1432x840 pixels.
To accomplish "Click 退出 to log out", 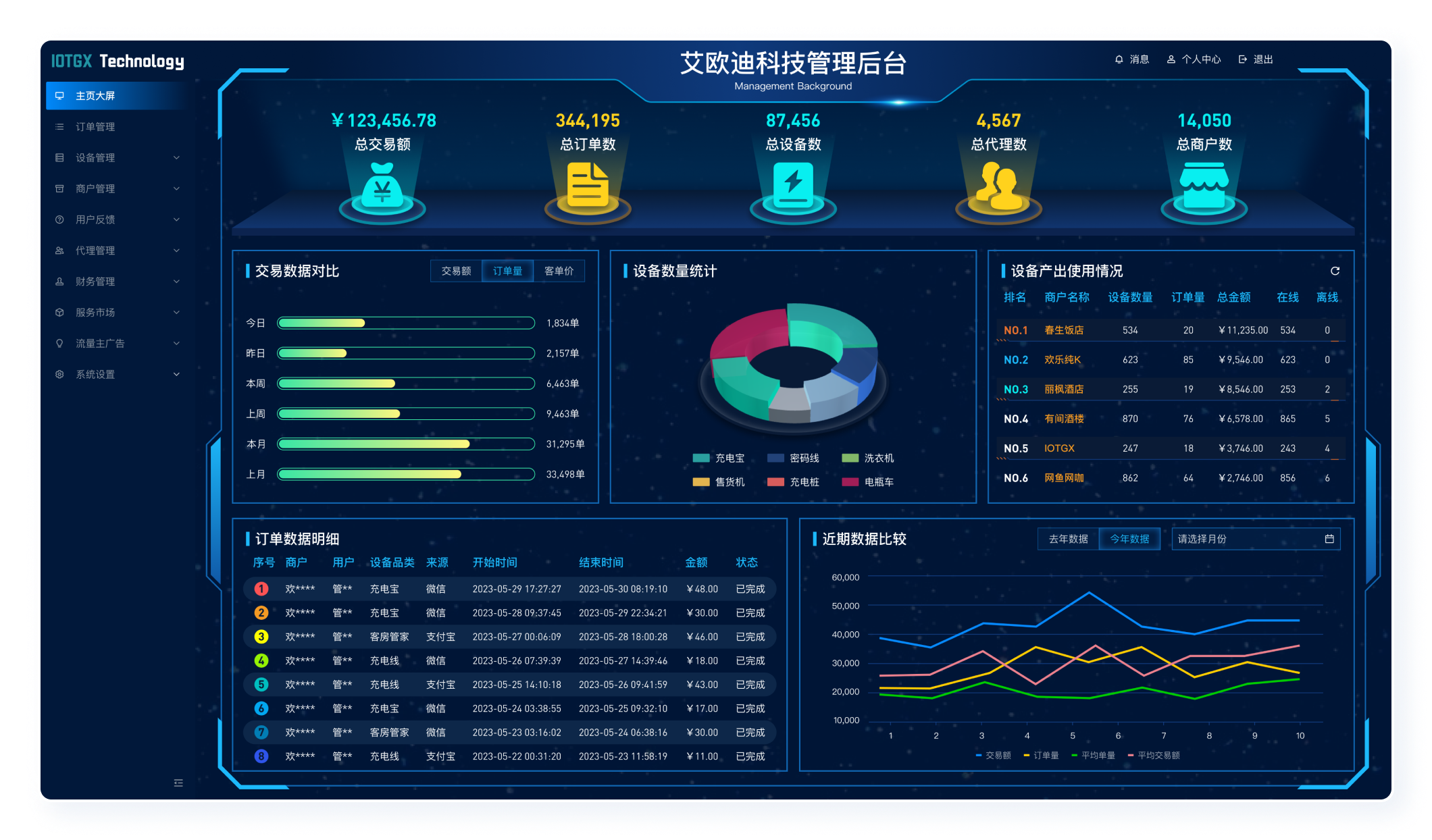I will 1256,59.
